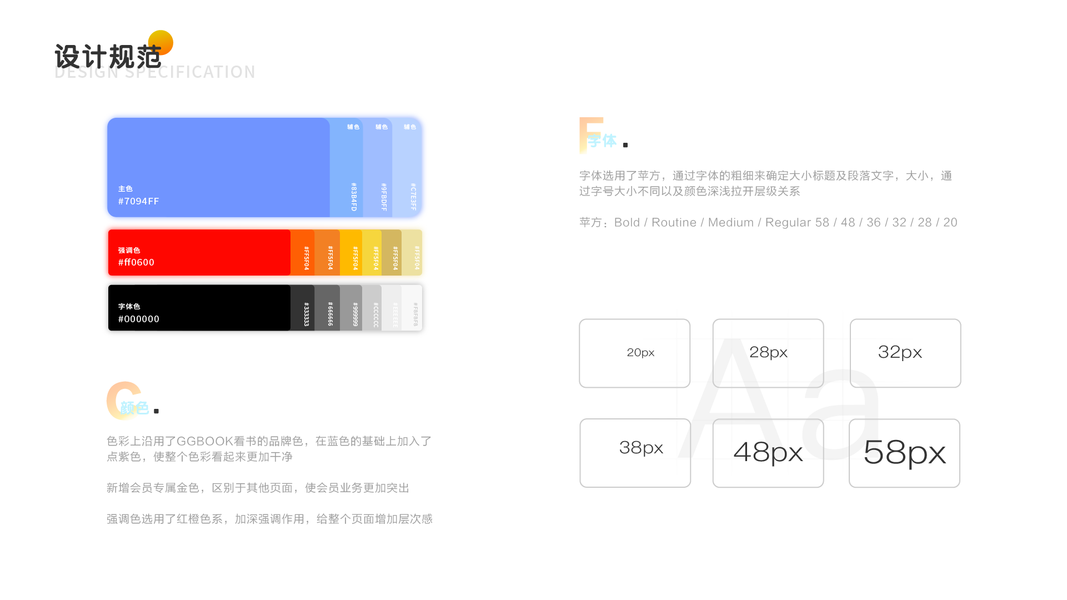
Task: Pick the light gray swatch #CCCCCC
Action: [372, 307]
